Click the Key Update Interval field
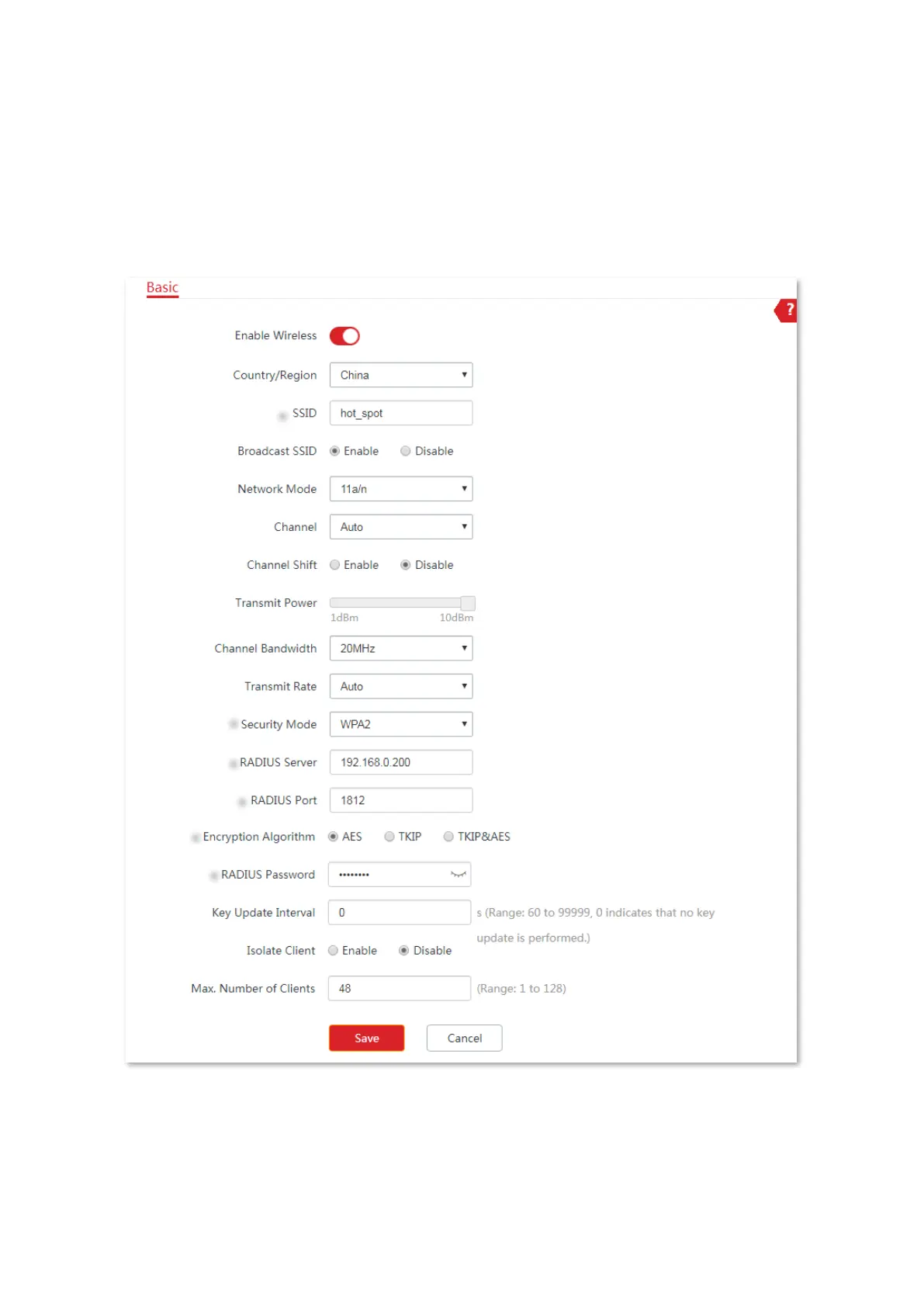This screenshot has height=1307, width=924. click(400, 913)
